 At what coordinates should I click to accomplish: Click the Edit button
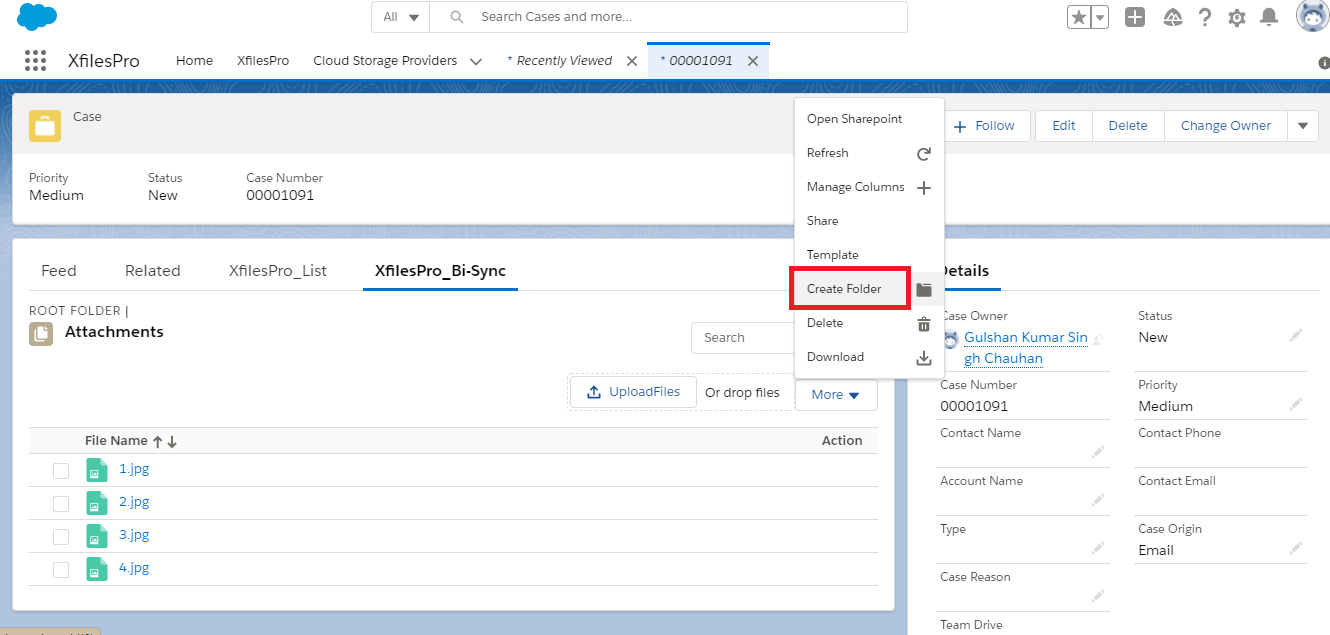click(x=1064, y=126)
